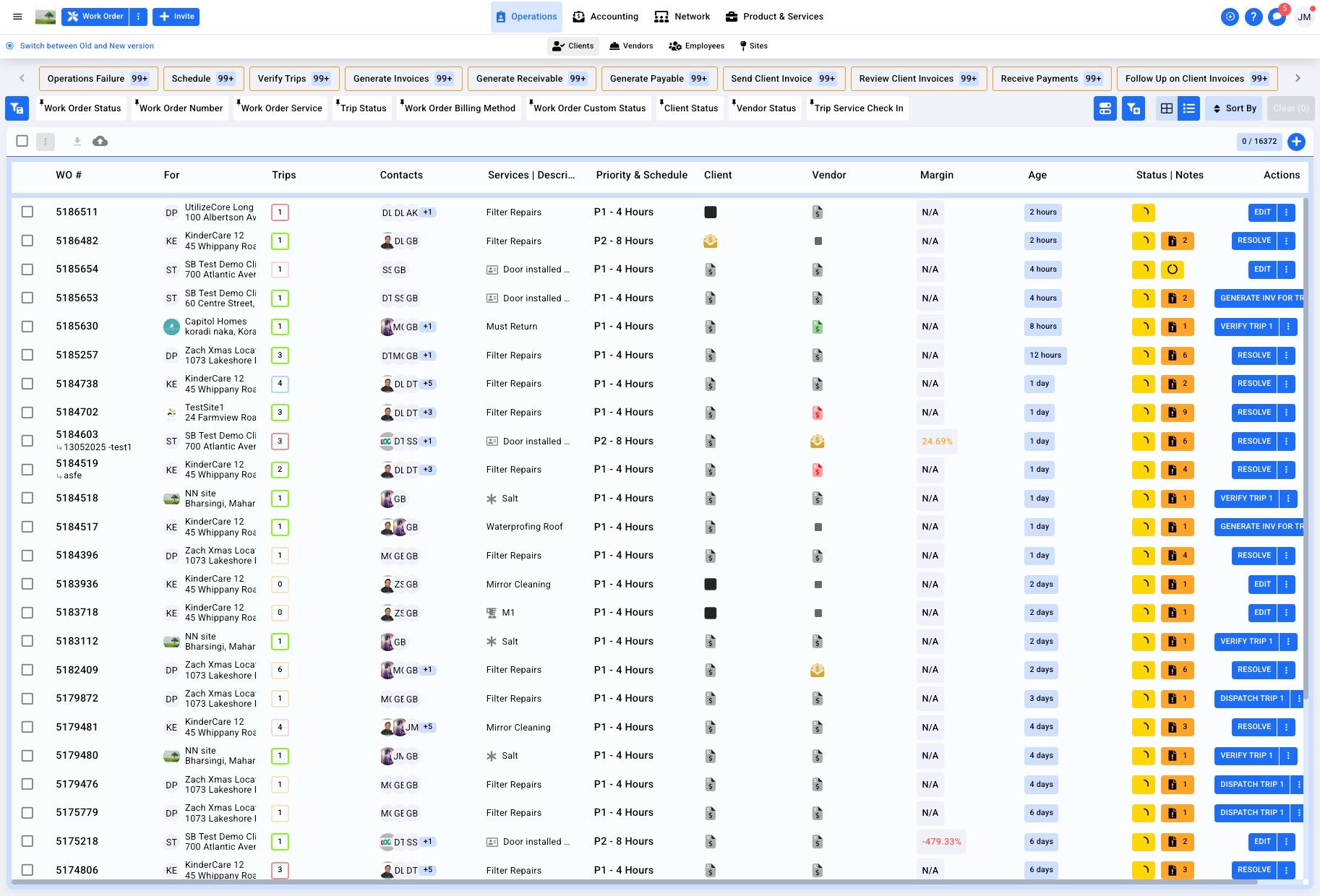
Task: Click green vendor invoice icon for 5185630
Action: pos(818,327)
